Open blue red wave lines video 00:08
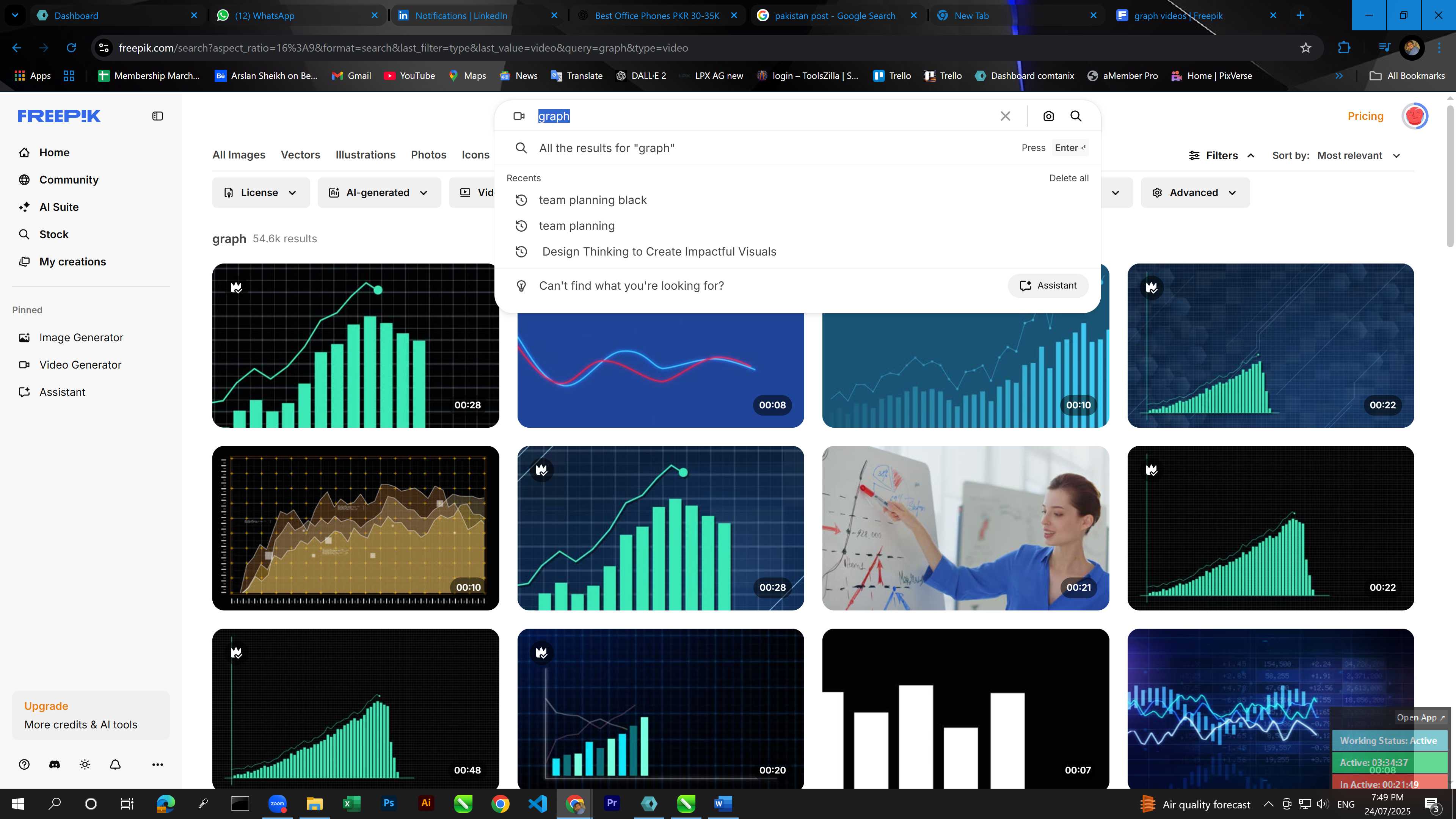The height and width of the screenshot is (819, 1456). point(660,370)
